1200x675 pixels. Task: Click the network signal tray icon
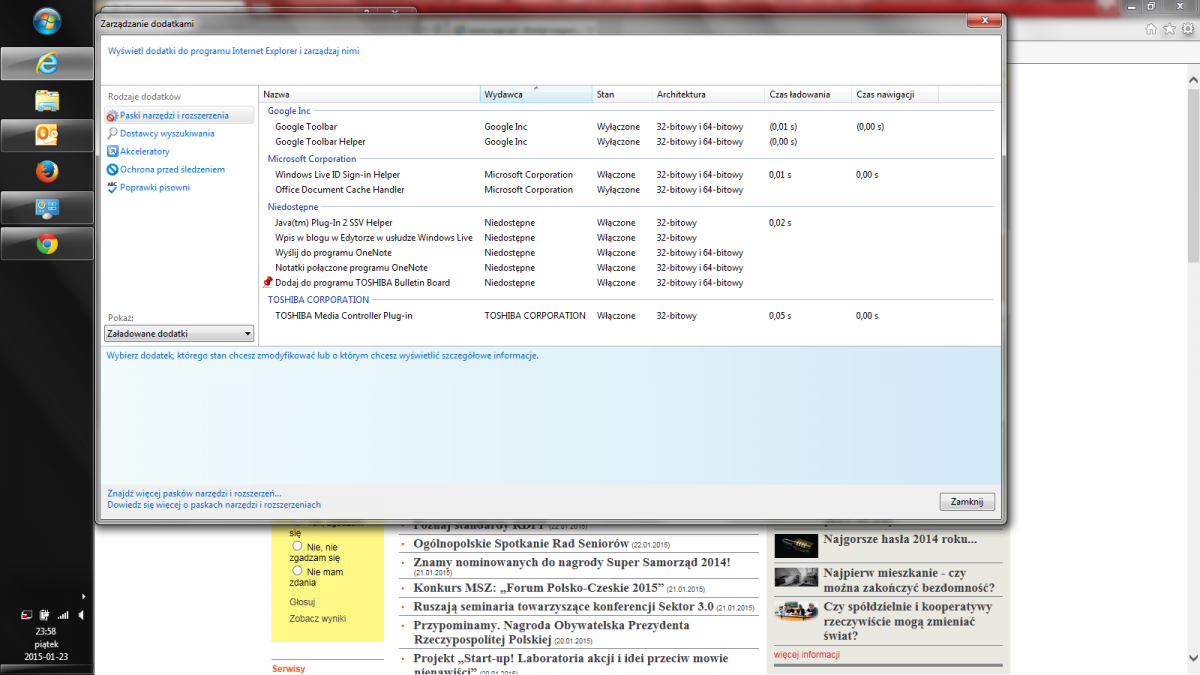pos(63,614)
